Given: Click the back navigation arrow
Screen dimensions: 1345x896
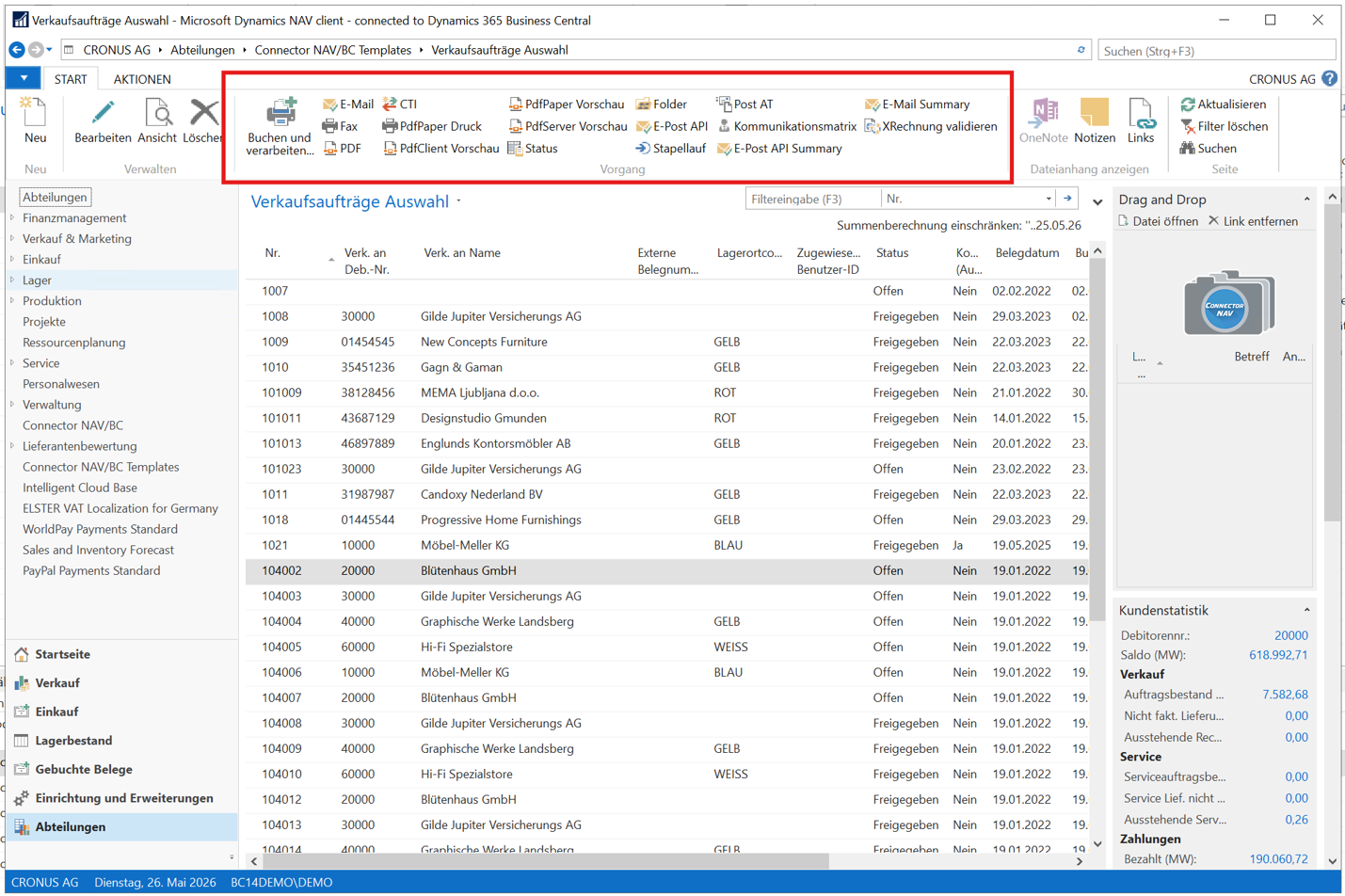Looking at the screenshot, I should pos(17,50).
